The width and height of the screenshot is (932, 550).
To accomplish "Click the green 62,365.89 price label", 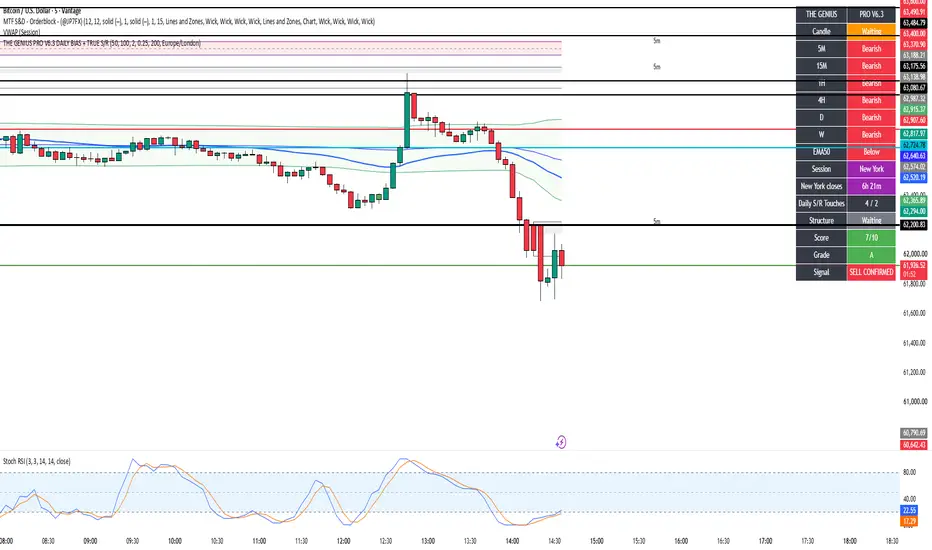I will click(x=914, y=200).
